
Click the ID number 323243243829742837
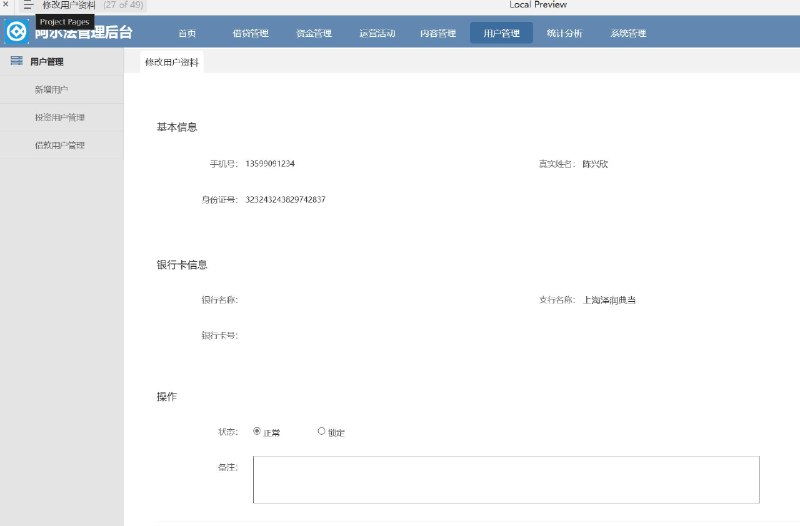click(x=285, y=199)
